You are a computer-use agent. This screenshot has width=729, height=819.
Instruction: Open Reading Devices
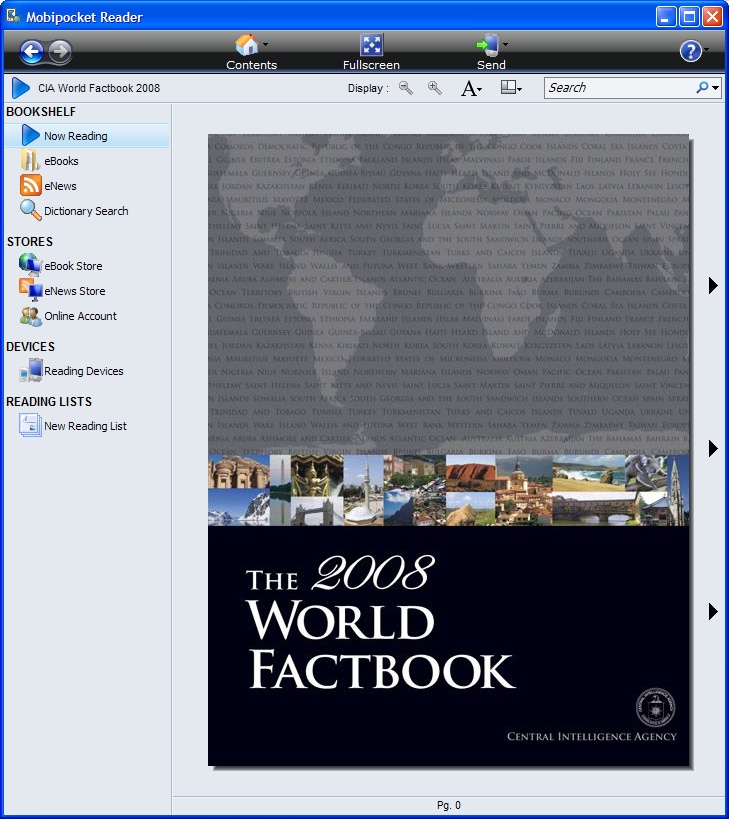coord(84,371)
